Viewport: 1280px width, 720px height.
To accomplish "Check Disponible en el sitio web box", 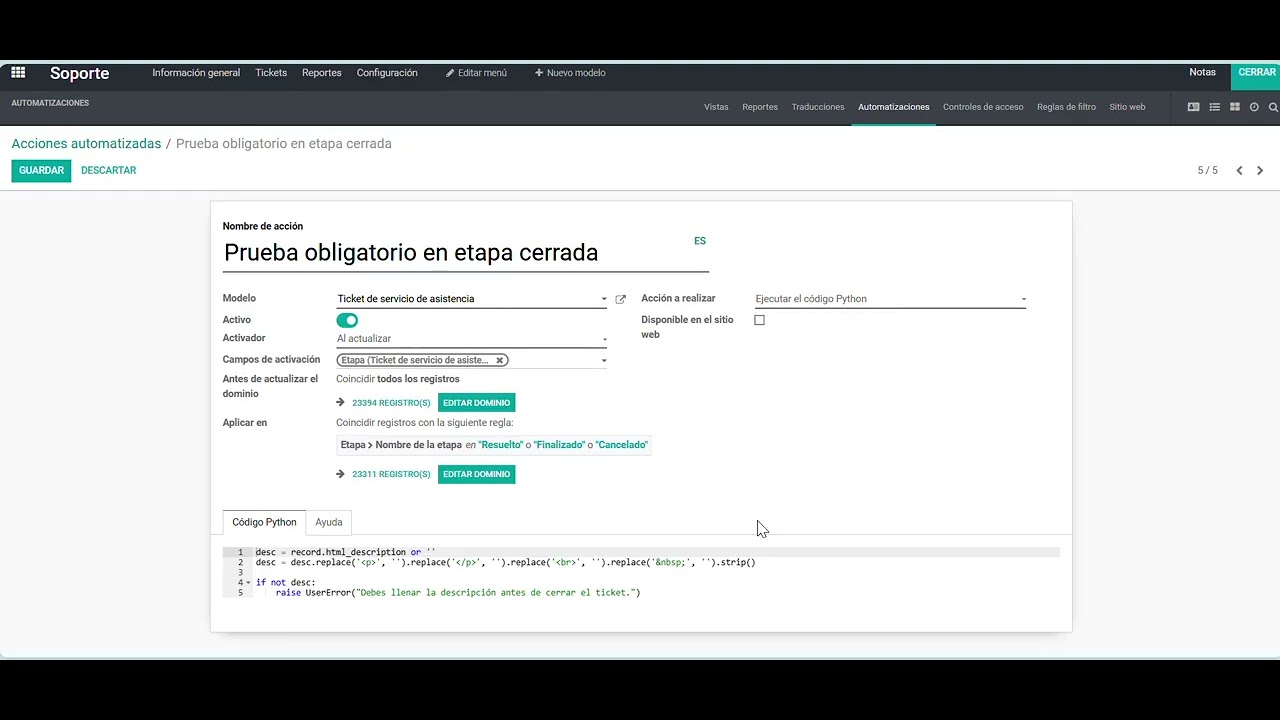I will click(x=759, y=320).
